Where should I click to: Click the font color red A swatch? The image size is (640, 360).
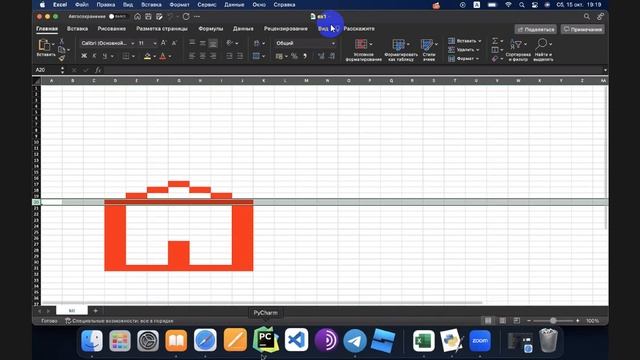163,56
